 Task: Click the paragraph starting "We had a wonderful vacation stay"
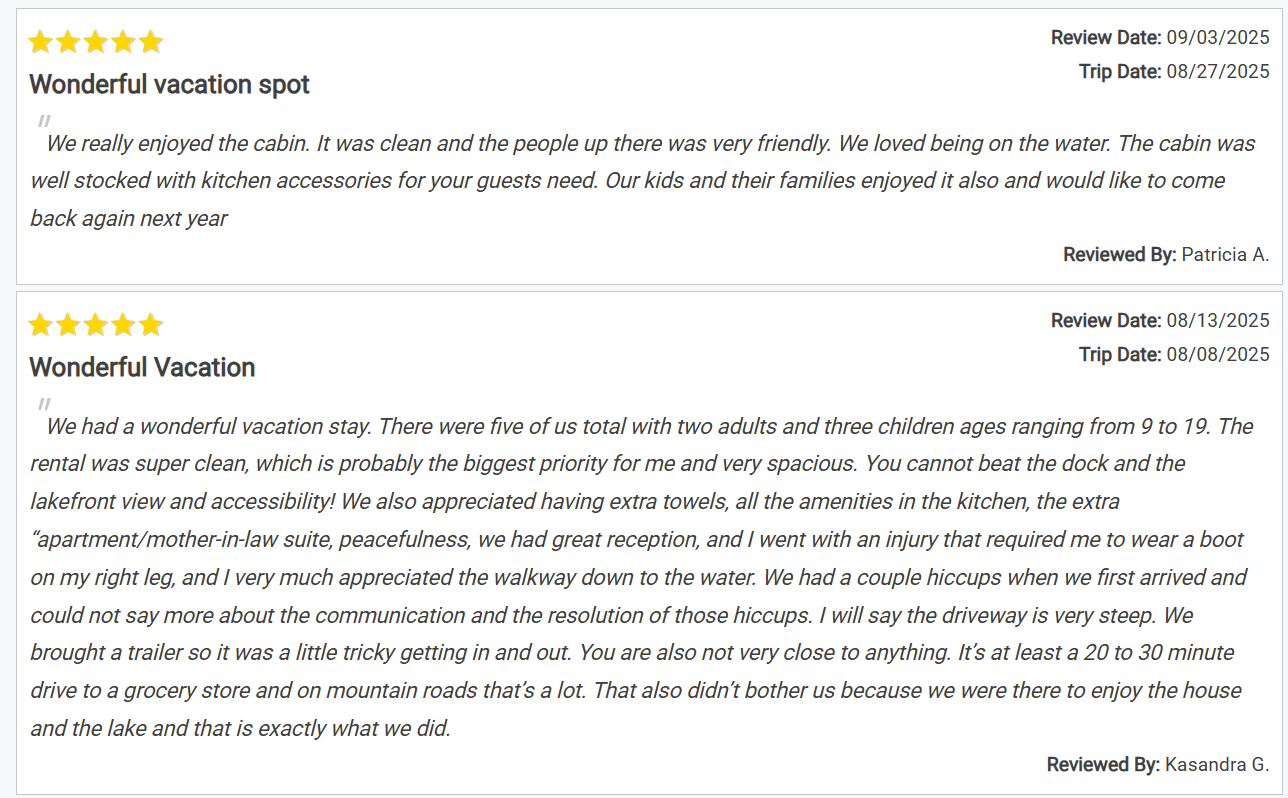[640, 577]
